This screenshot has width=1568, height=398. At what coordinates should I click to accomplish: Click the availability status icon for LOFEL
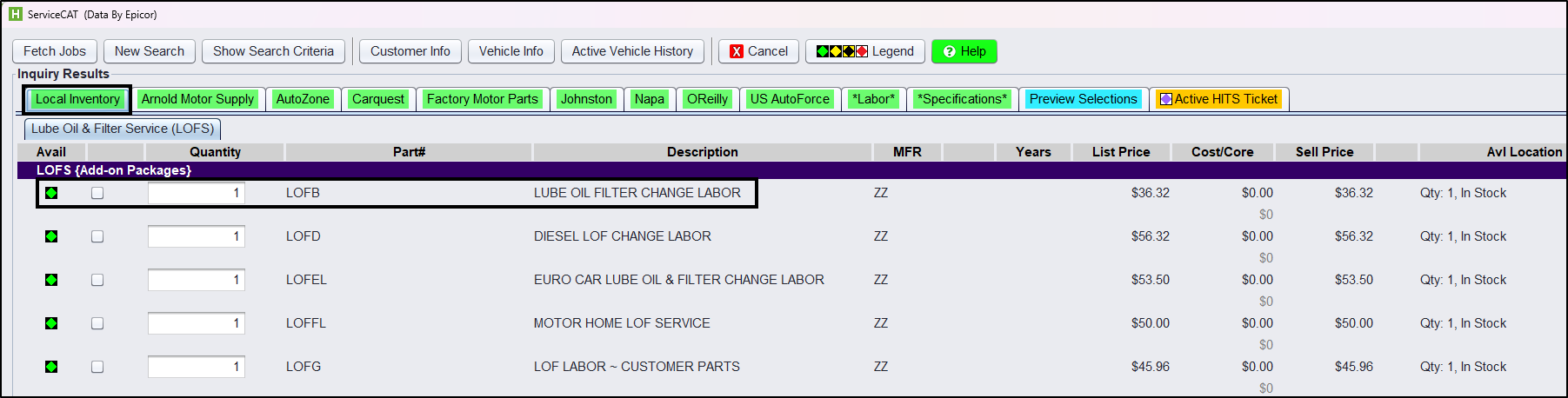pyautogui.click(x=51, y=280)
